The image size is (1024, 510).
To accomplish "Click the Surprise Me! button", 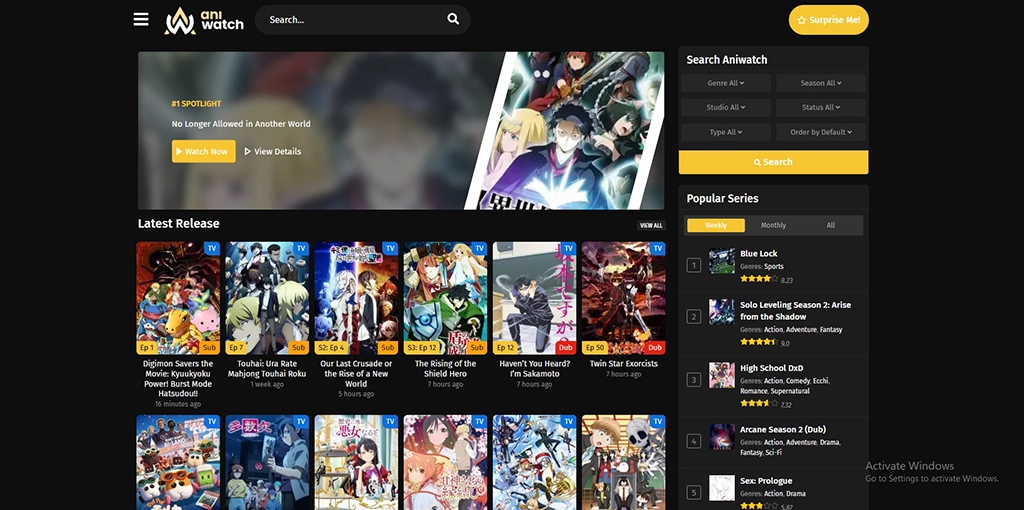I will [x=828, y=20].
